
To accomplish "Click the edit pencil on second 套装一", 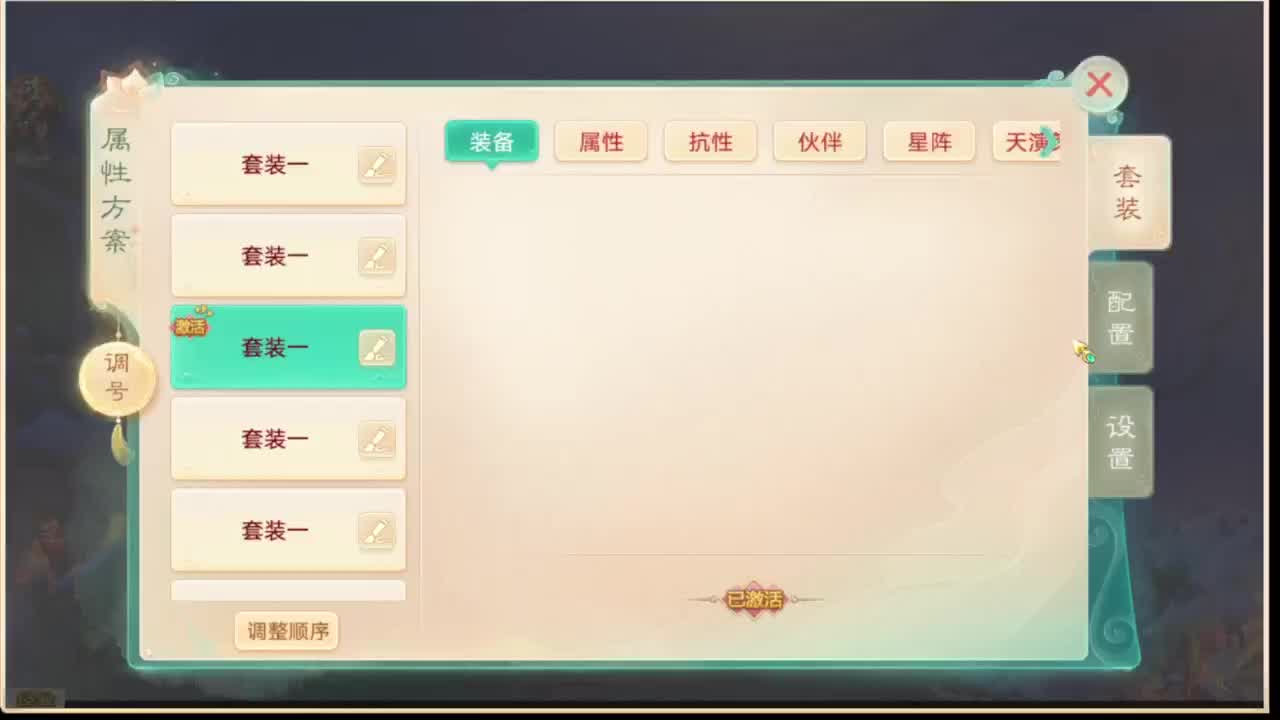I will point(377,257).
